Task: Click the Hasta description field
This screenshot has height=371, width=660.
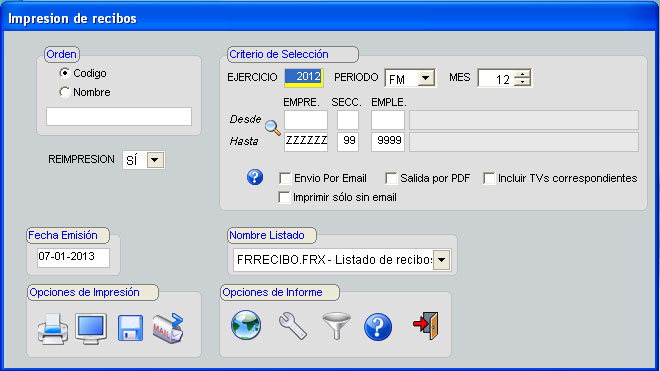Action: [524, 141]
